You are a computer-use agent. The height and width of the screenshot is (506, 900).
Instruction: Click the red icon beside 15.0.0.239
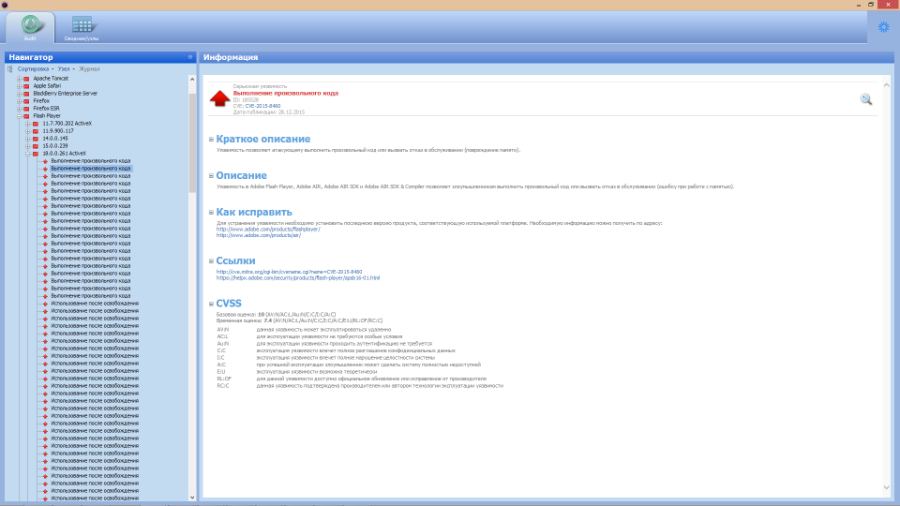(36, 146)
